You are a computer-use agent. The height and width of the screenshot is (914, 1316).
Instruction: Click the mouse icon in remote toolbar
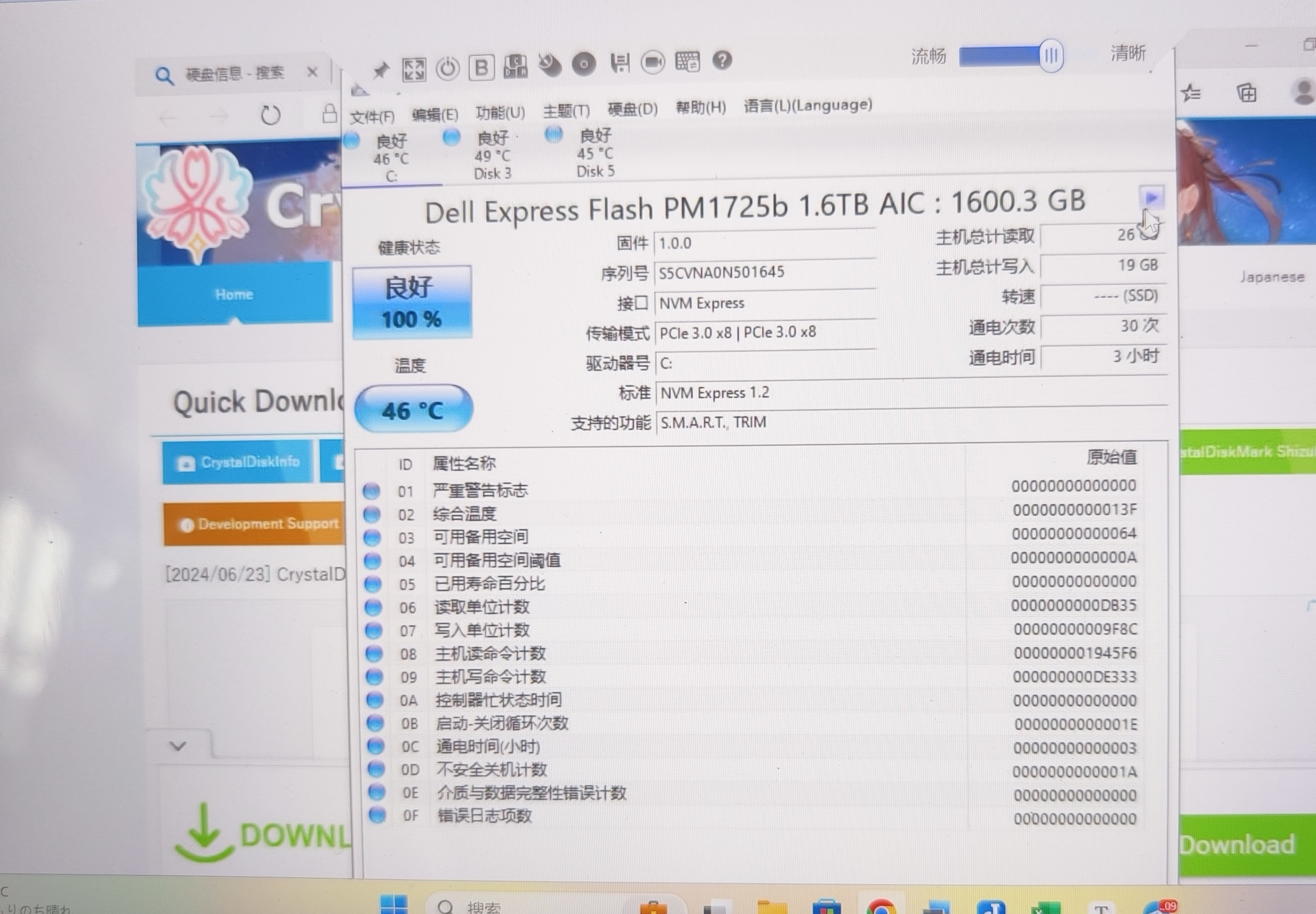[x=549, y=65]
